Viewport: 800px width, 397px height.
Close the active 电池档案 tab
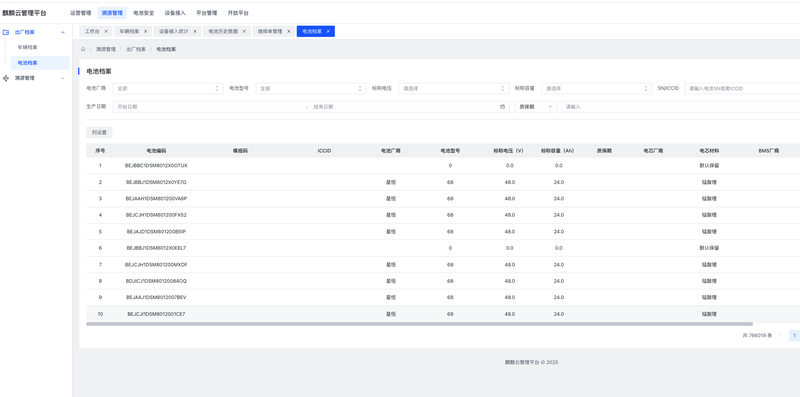point(328,31)
